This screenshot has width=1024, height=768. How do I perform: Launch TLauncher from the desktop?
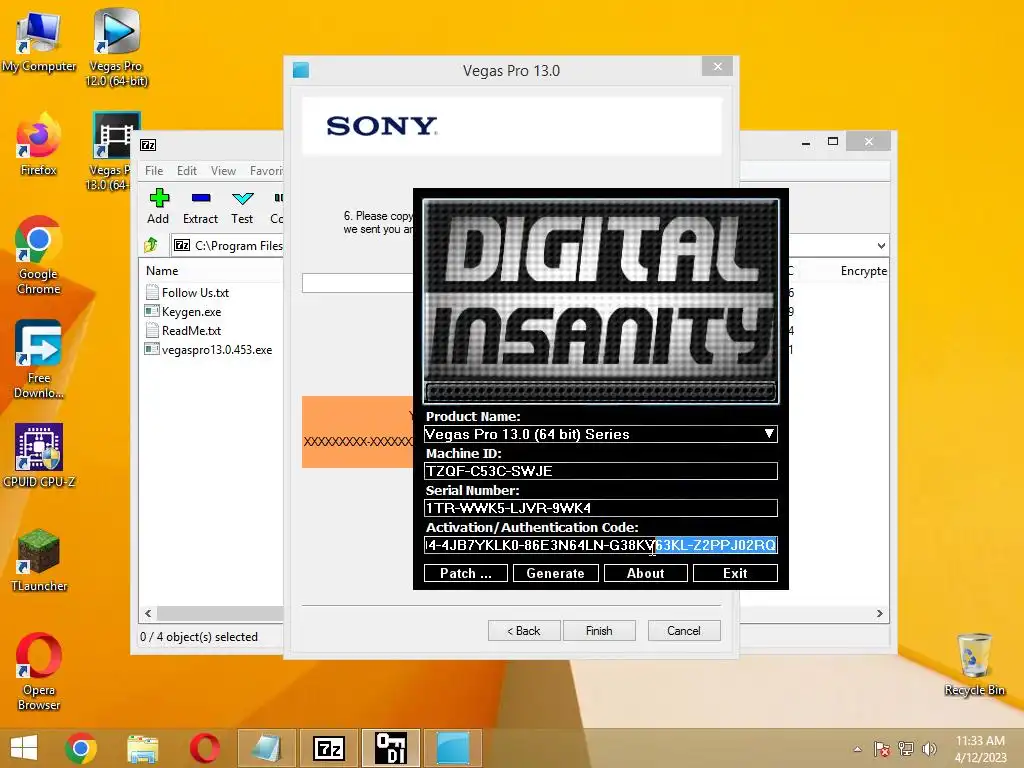click(39, 560)
